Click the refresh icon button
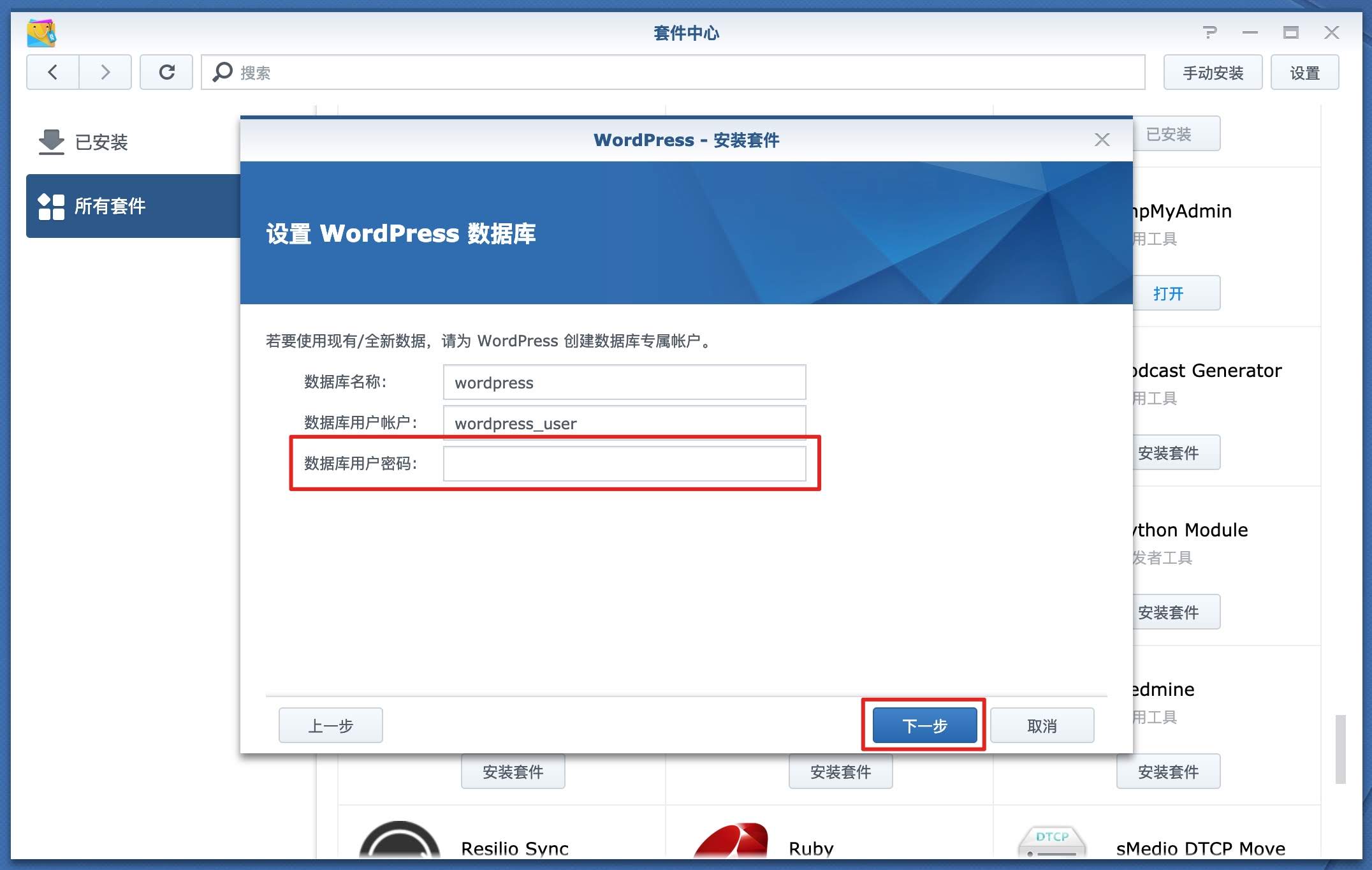The image size is (1372, 870). [166, 72]
